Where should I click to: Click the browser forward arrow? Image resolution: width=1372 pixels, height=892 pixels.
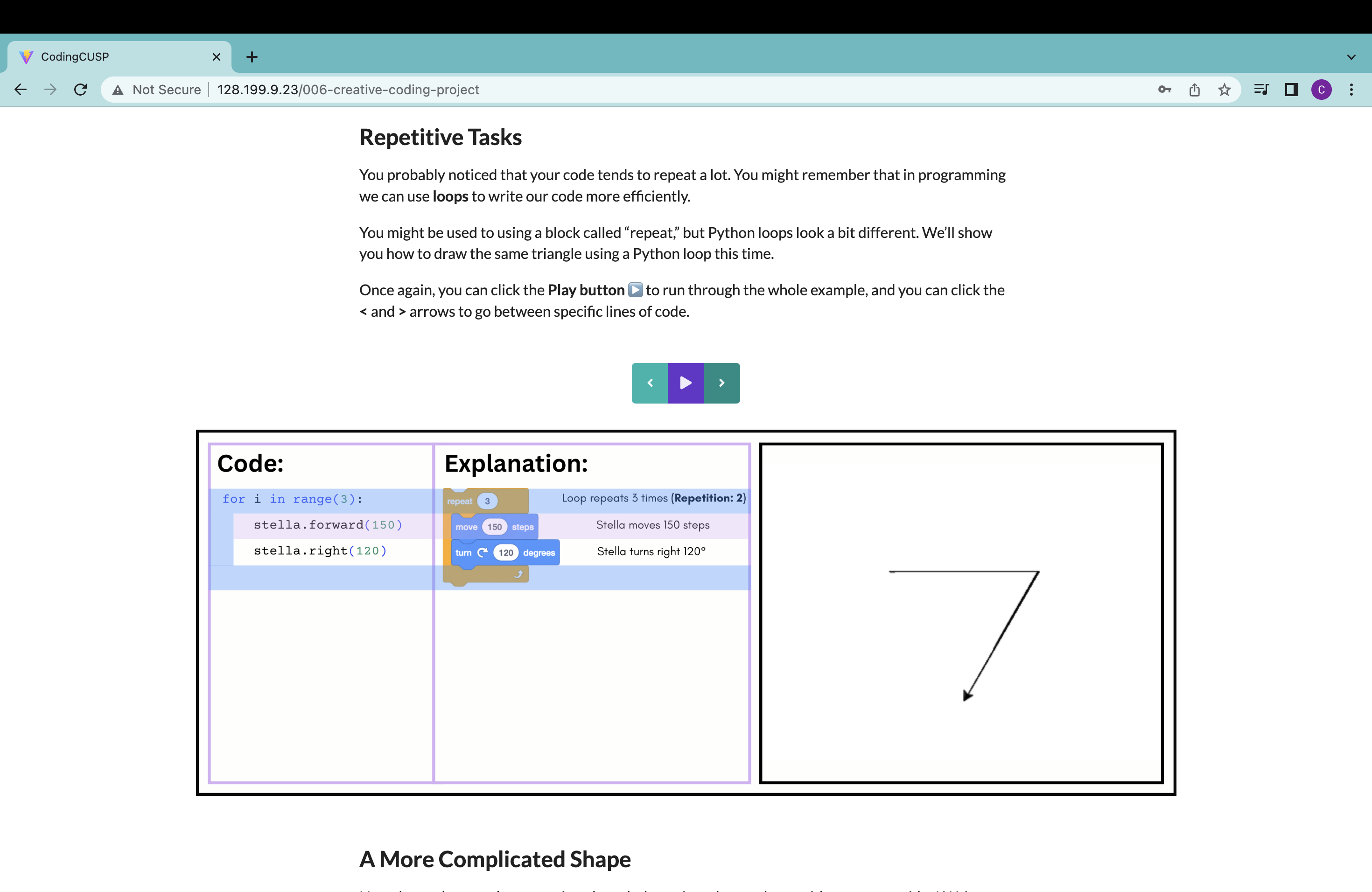pos(51,89)
